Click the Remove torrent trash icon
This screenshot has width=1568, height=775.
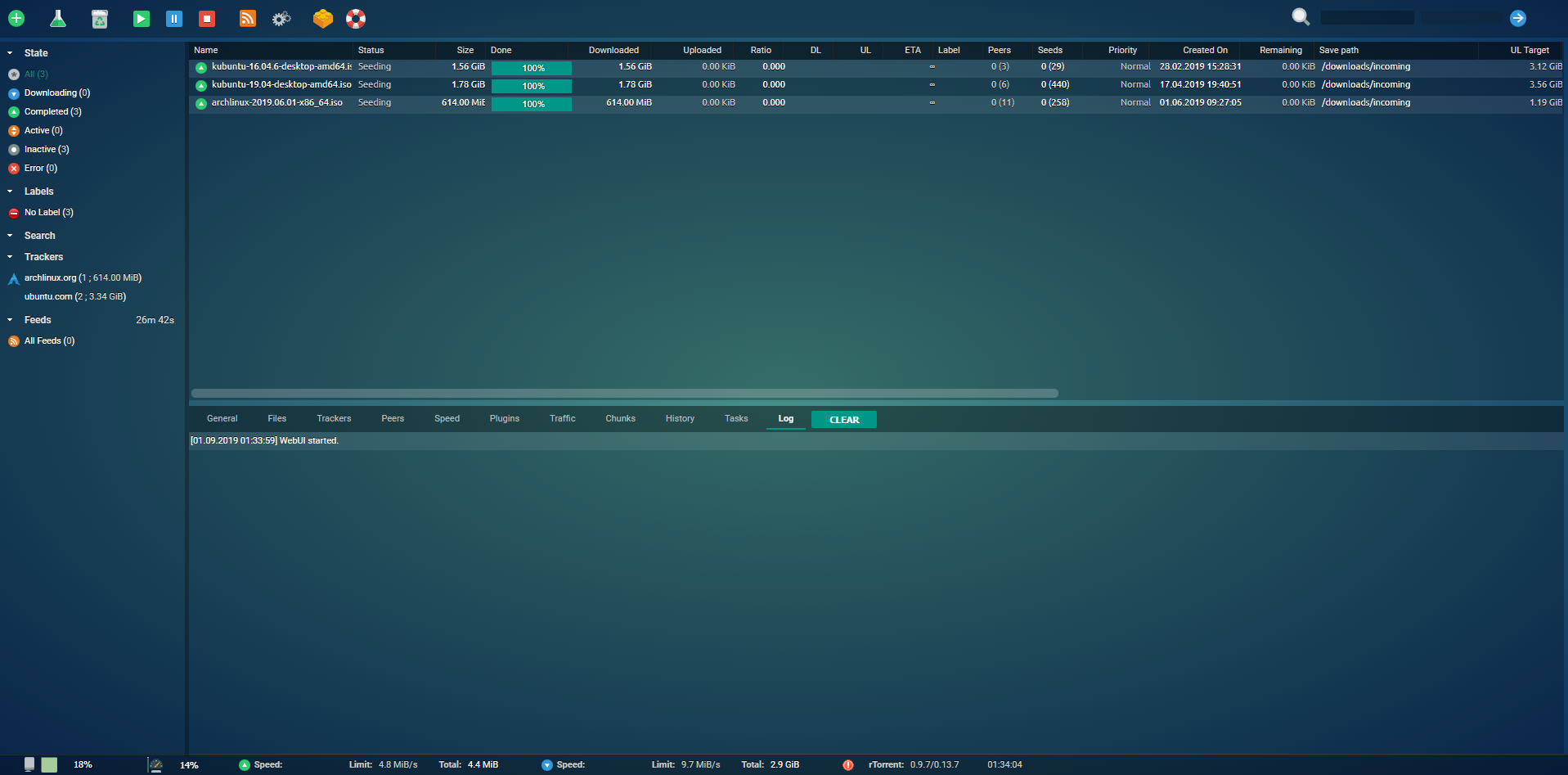click(100, 19)
